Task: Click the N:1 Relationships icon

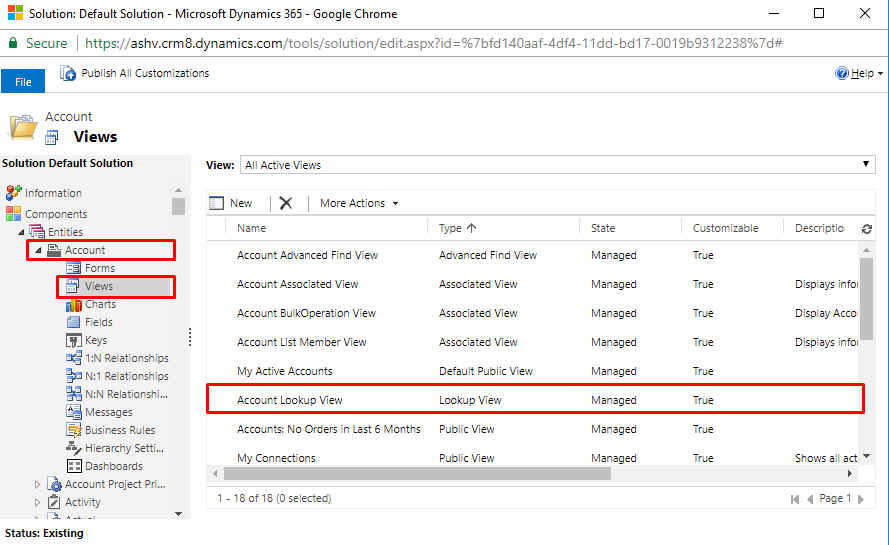Action: click(74, 376)
